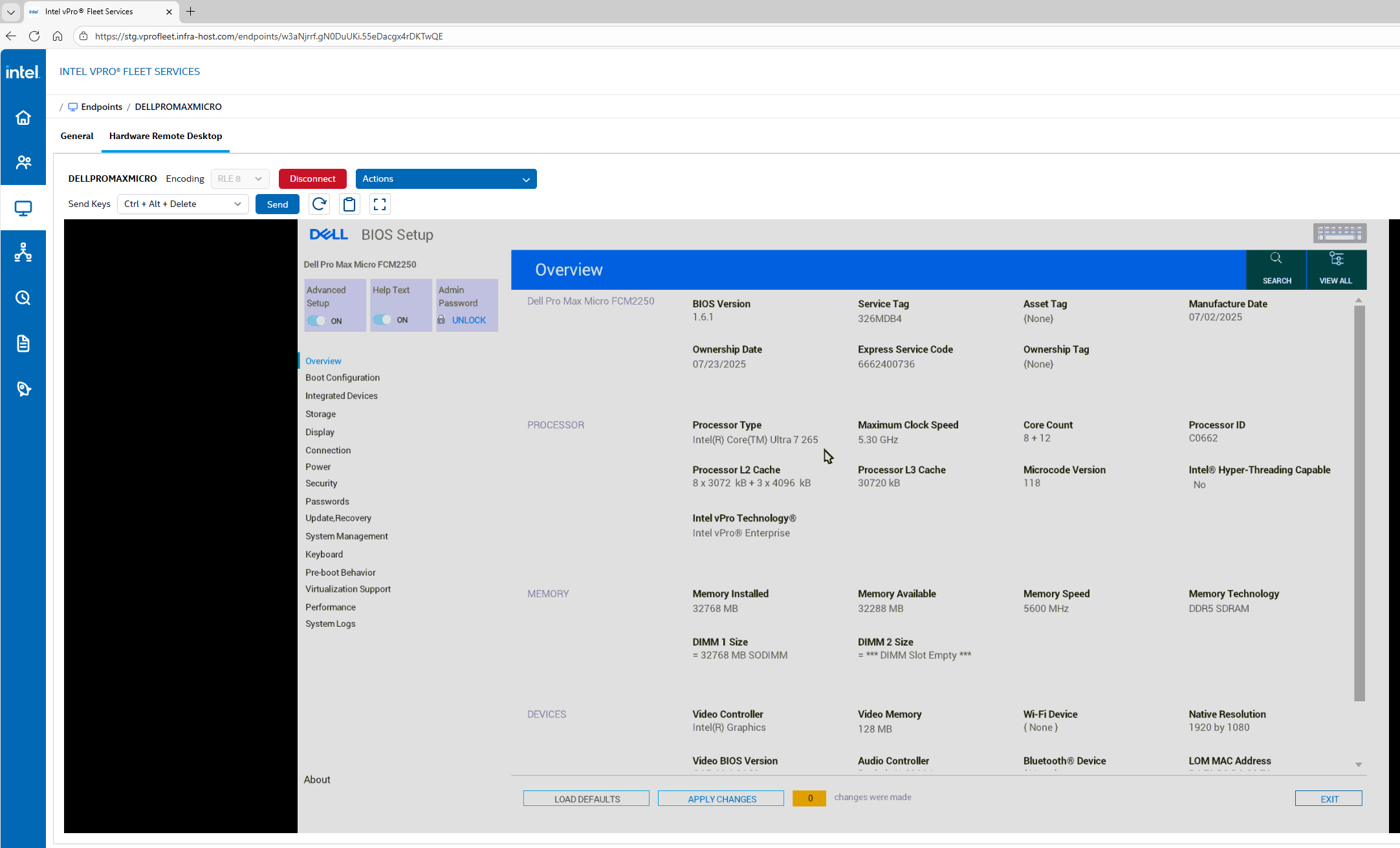This screenshot has width=1400, height=848.
Task: Click the Endpoints breadcrumb monitor icon
Action: [x=73, y=107]
